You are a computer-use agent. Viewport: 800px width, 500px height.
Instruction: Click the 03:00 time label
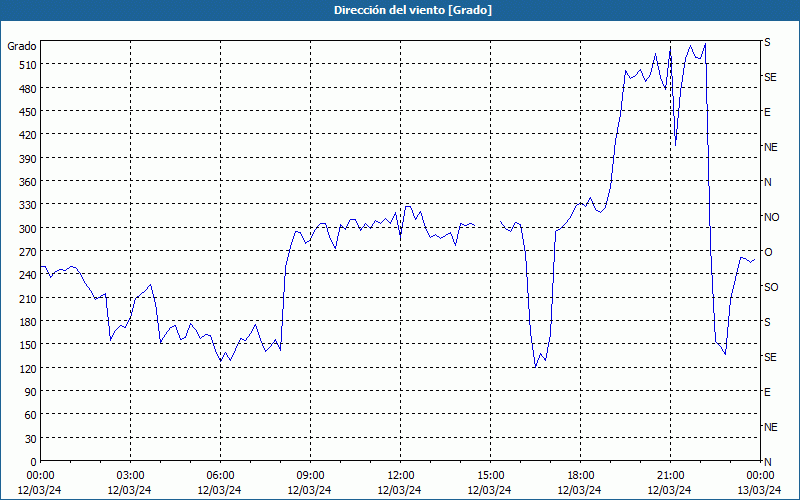click(130, 476)
